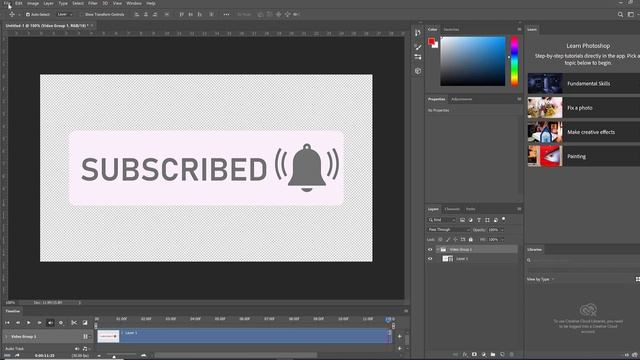Screen dimensions: 640x360
Task: Open the Brush Settings panel icon
Action: click(418, 47)
